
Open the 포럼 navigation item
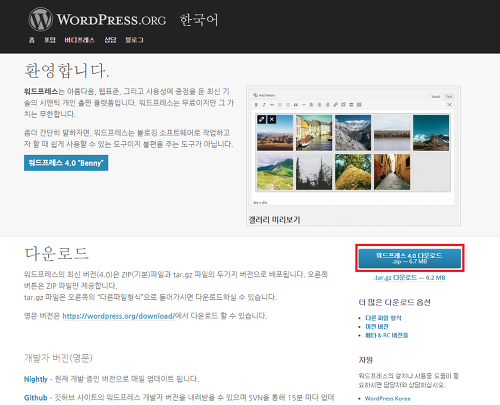50,40
